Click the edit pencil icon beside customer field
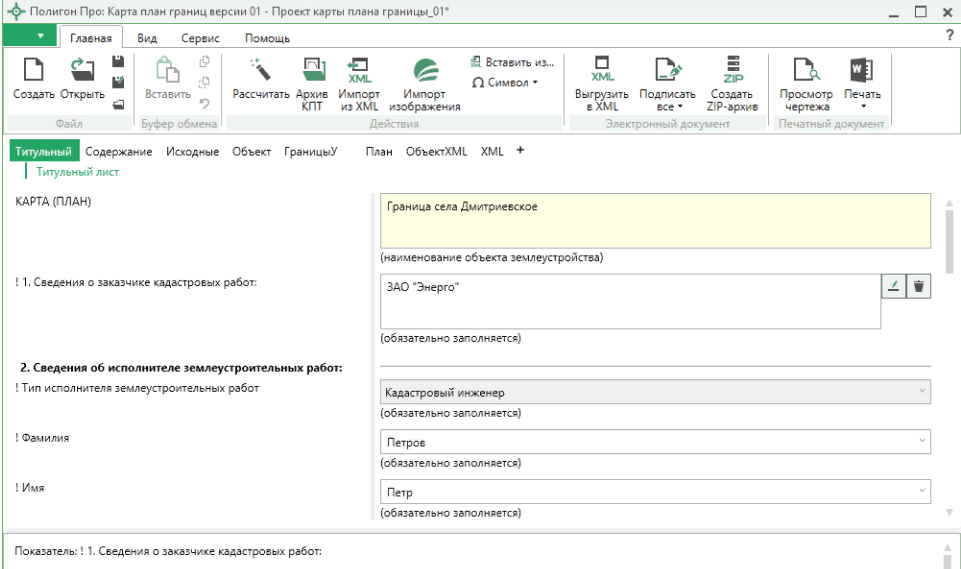Image resolution: width=961 pixels, height=569 pixels. pos(894,286)
